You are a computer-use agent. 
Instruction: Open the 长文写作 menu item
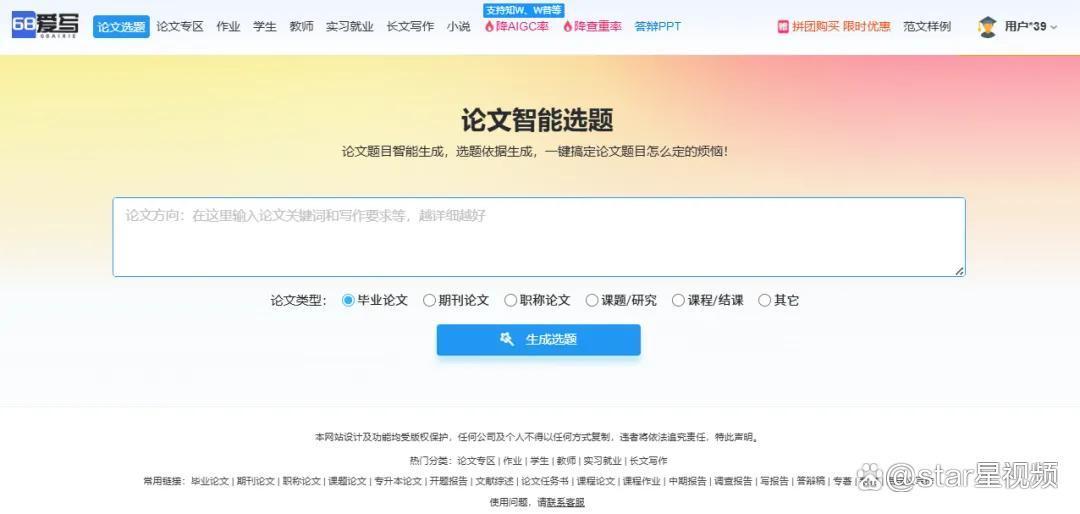tap(411, 27)
